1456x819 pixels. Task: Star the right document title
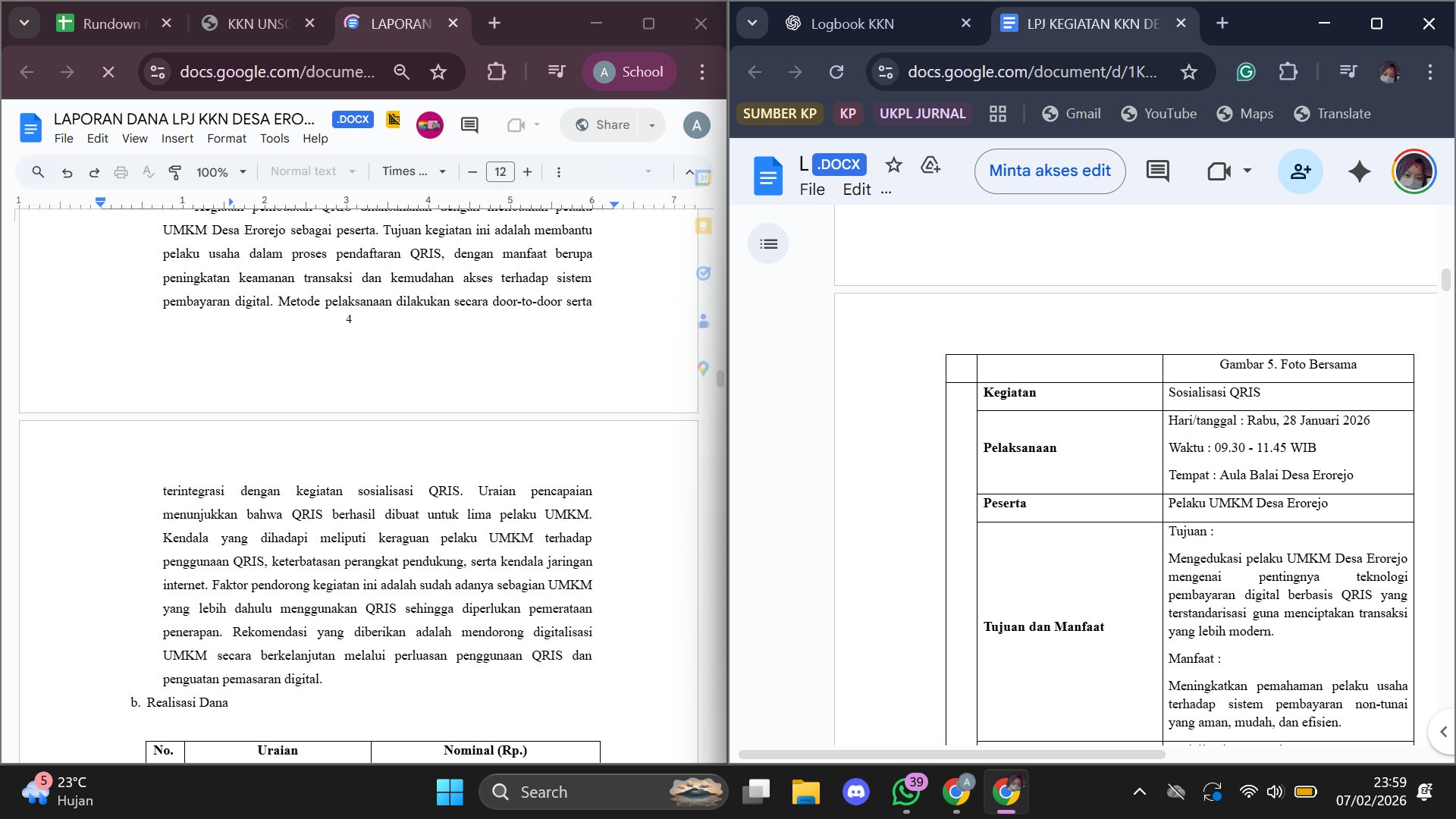click(893, 165)
